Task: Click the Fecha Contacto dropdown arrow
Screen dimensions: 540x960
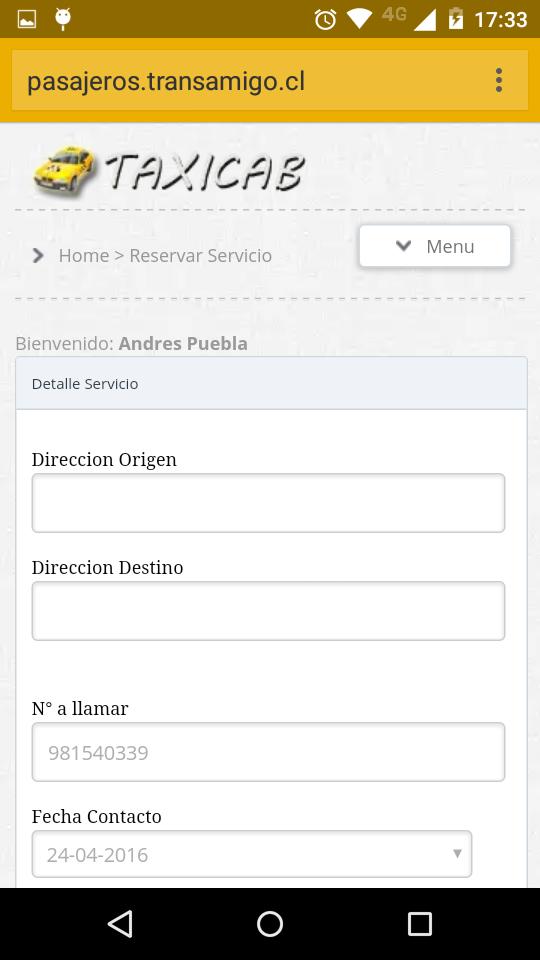Action: tap(457, 853)
